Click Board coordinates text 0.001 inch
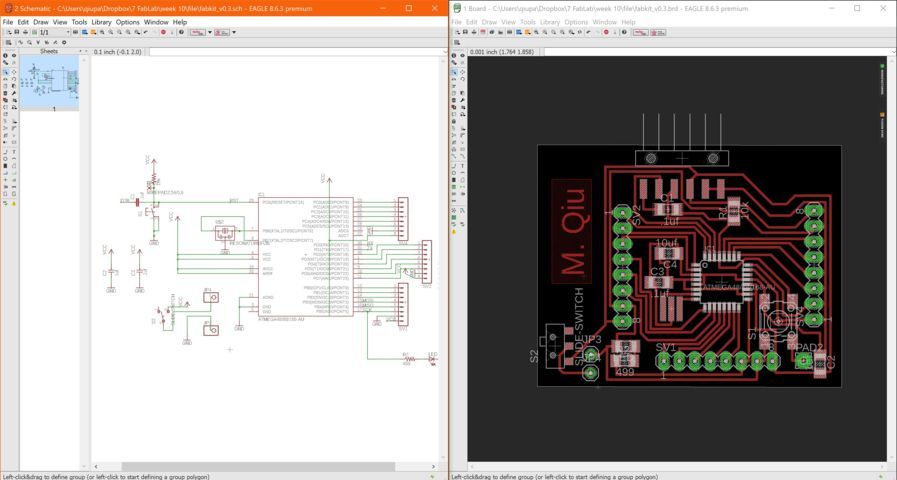Viewport: 897px width, 480px height. pos(502,52)
